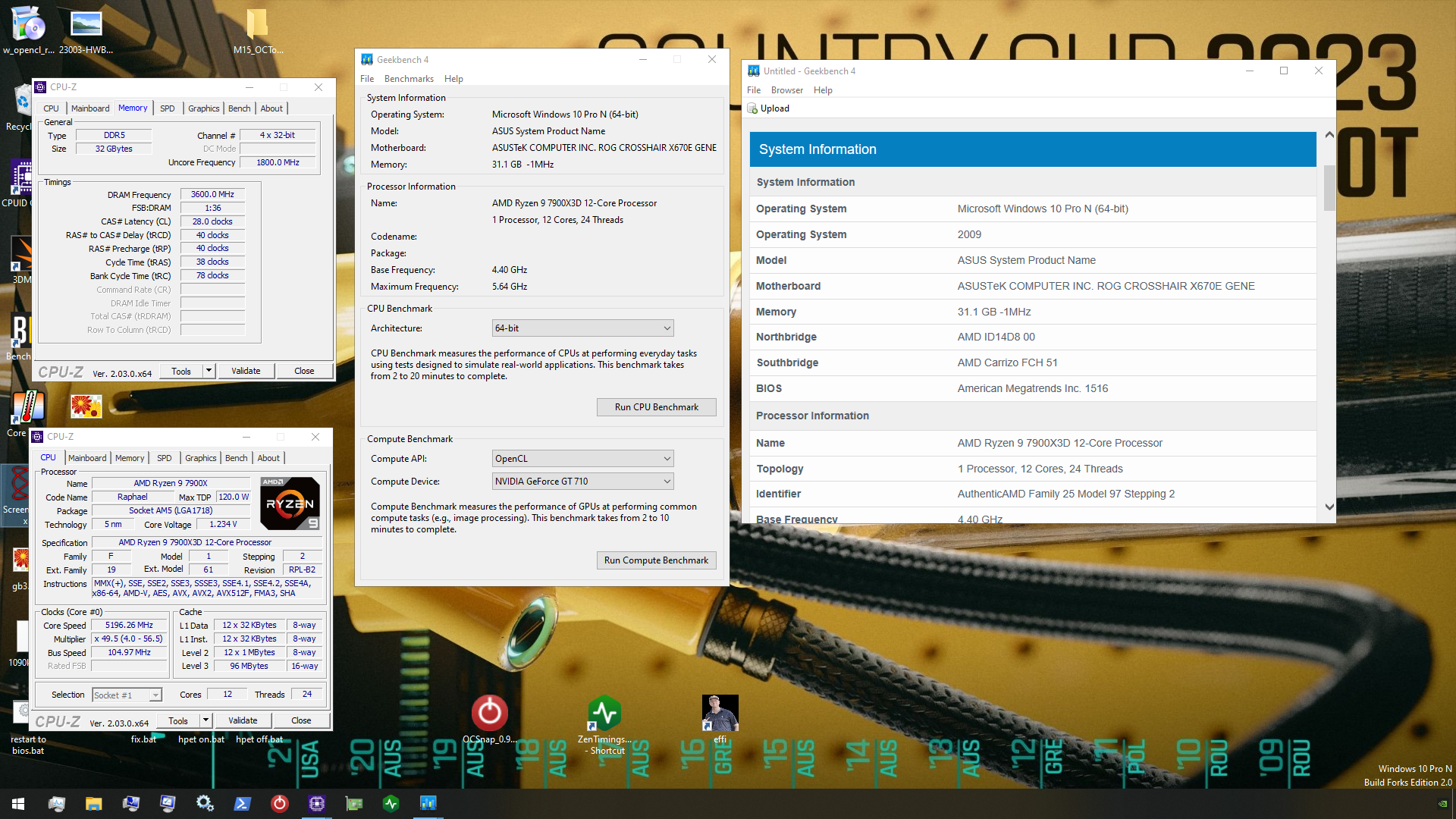
Task: Switch to About tab in upper CPU-Z window
Action: pyautogui.click(x=271, y=108)
